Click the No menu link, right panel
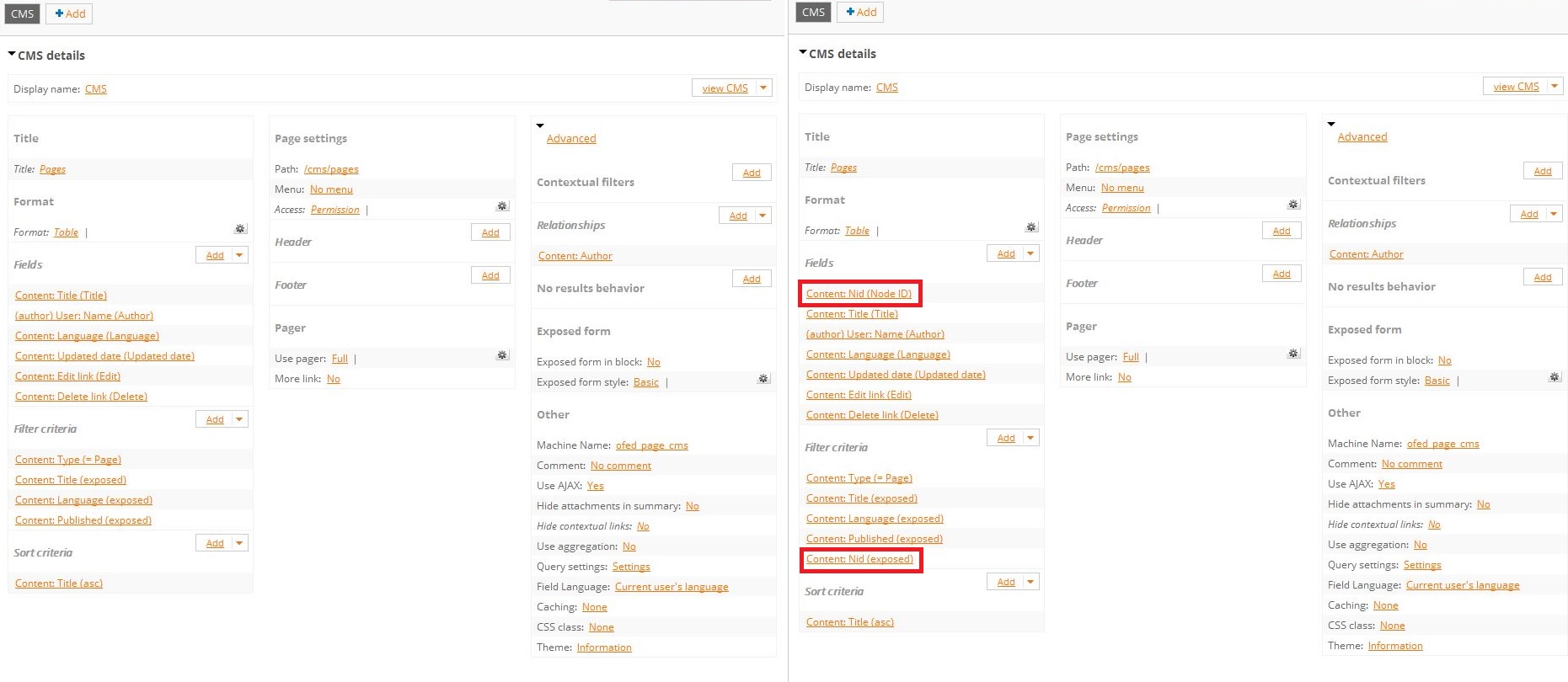This screenshot has height=682, width=1568. (x=1122, y=188)
